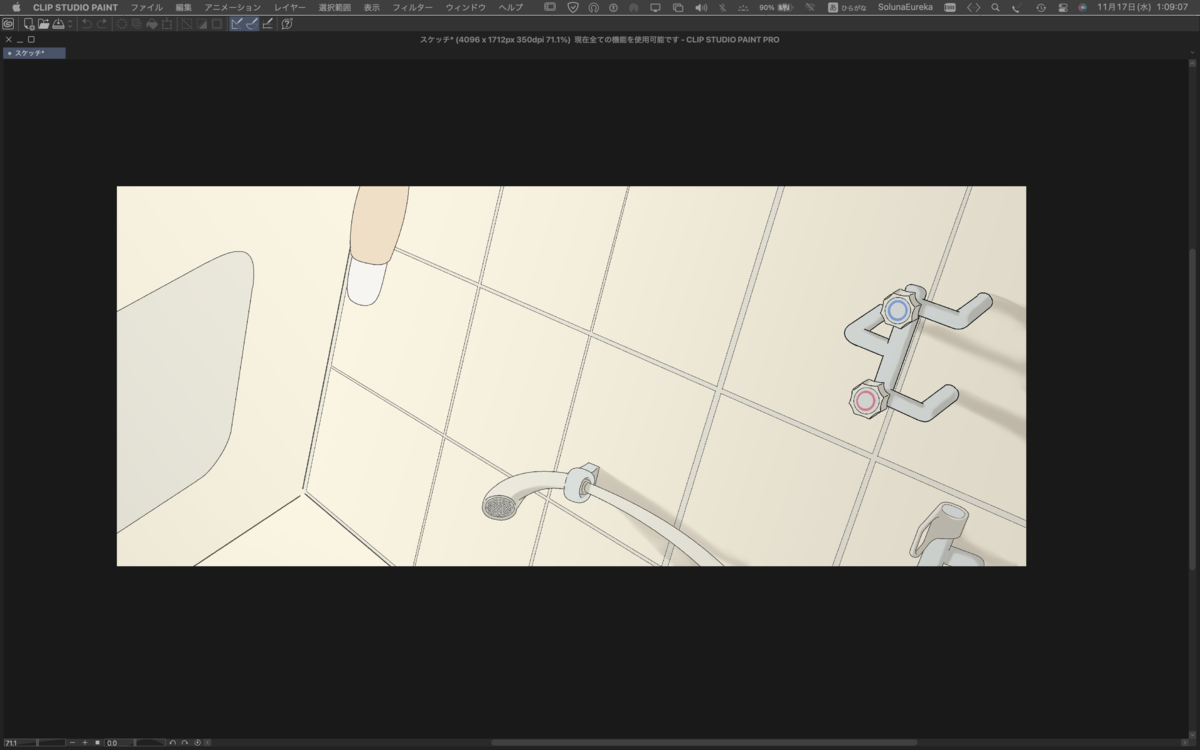Toggle the first highlighted snap-to-ruler button

[x=237, y=24]
